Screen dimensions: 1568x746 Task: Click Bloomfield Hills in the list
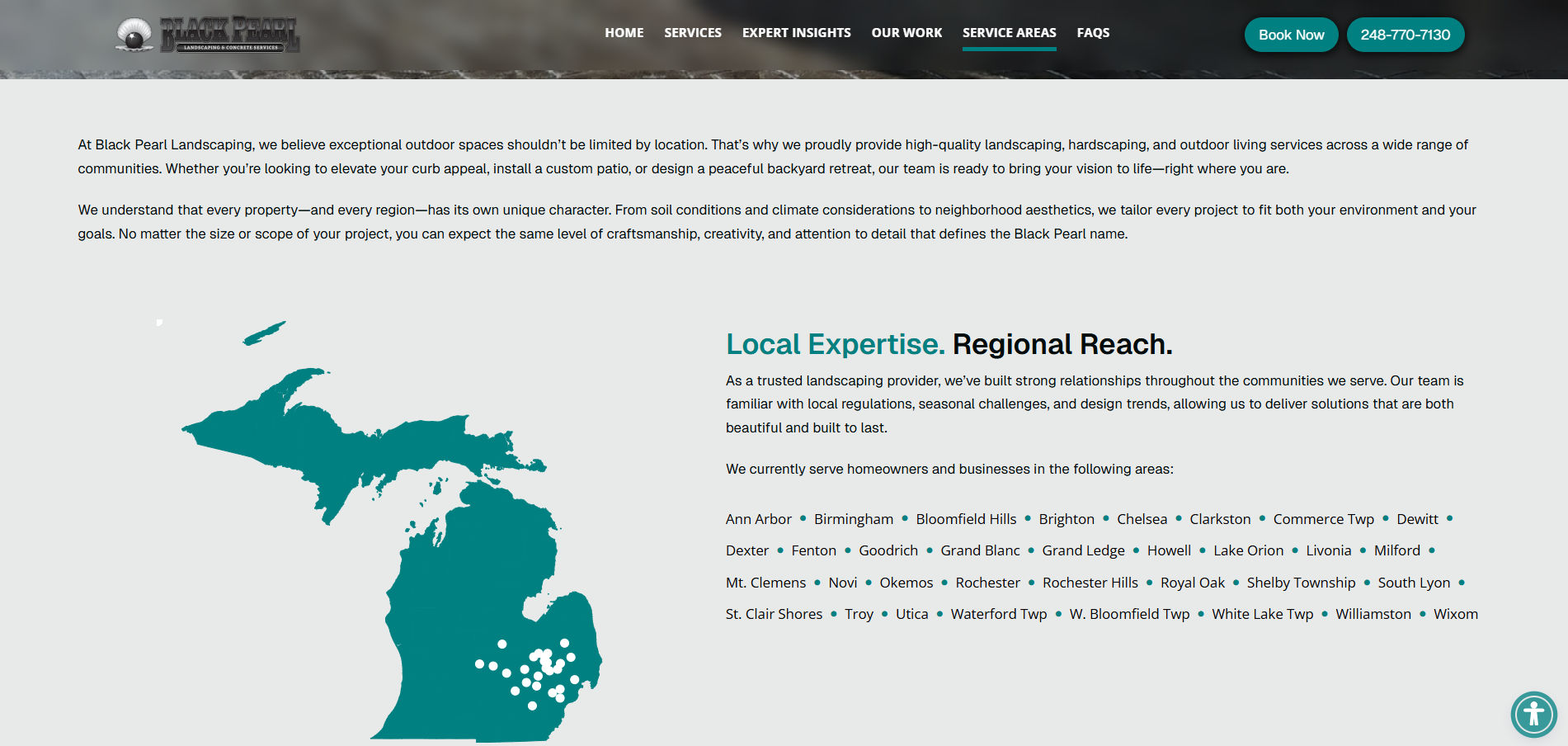(966, 519)
